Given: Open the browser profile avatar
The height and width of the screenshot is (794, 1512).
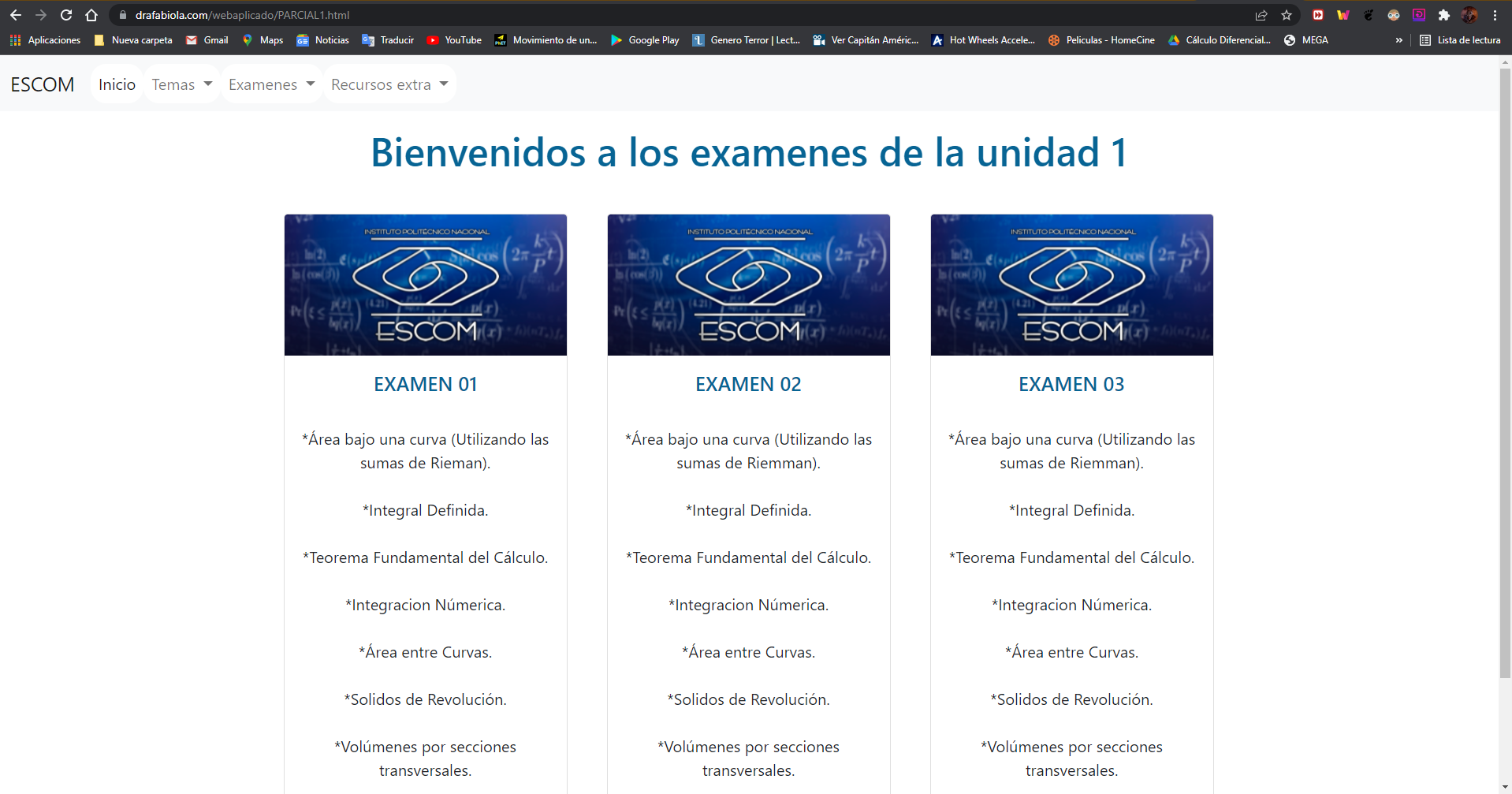Looking at the screenshot, I should 1470,15.
